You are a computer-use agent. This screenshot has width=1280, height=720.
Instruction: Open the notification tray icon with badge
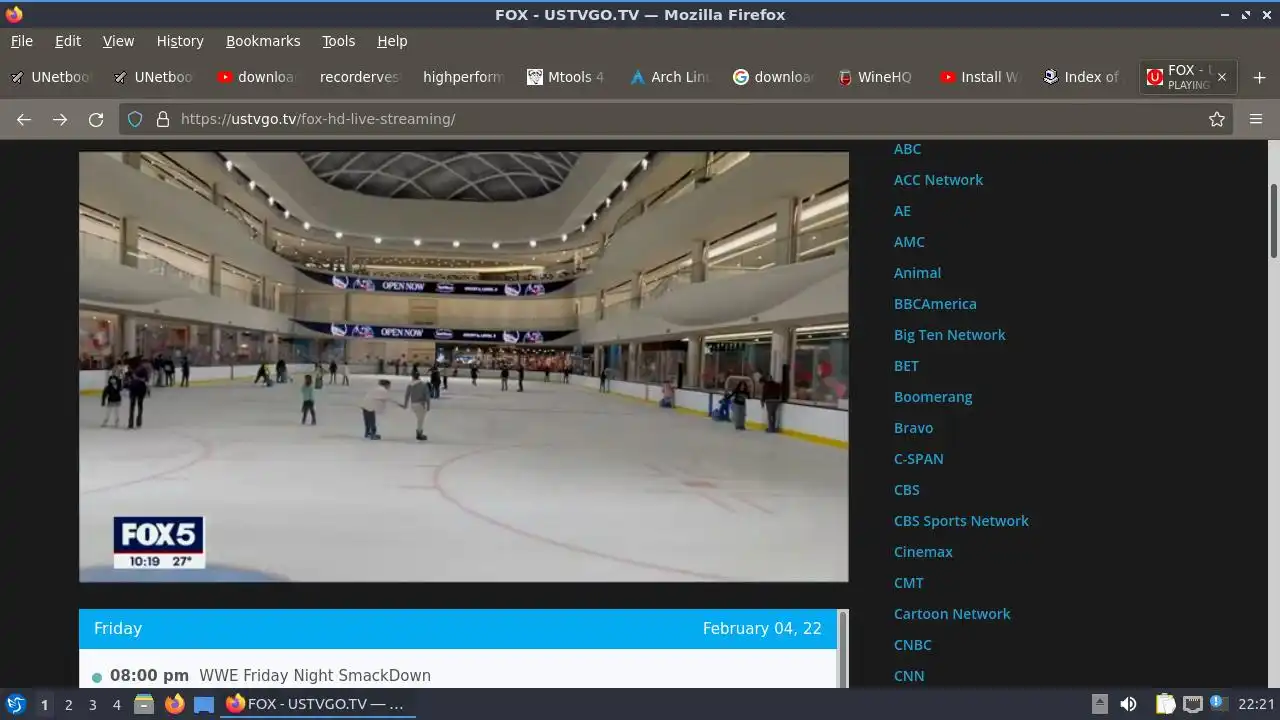[x=1218, y=703]
